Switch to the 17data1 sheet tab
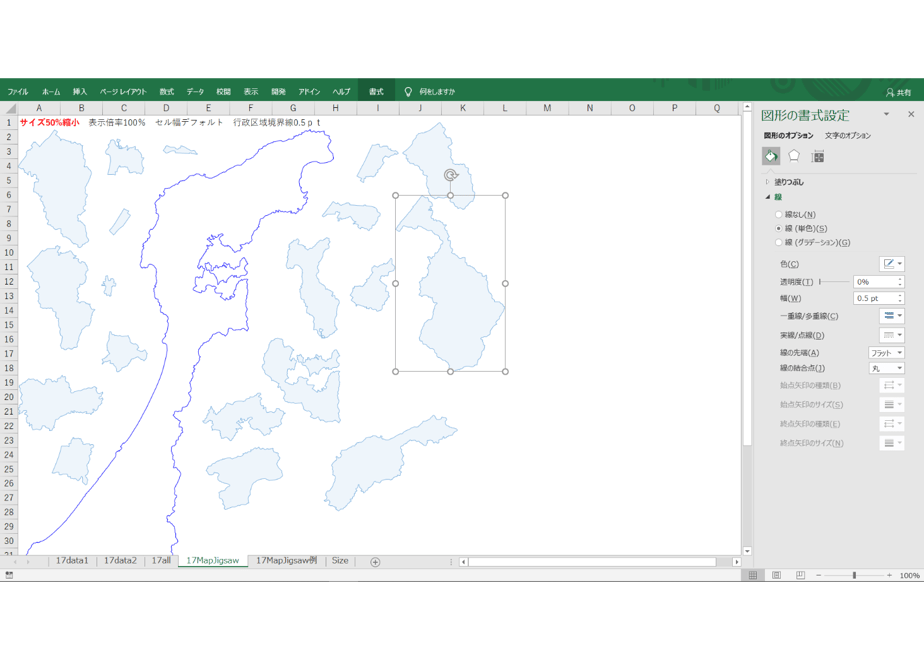This screenshot has height=660, width=924. [x=72, y=560]
